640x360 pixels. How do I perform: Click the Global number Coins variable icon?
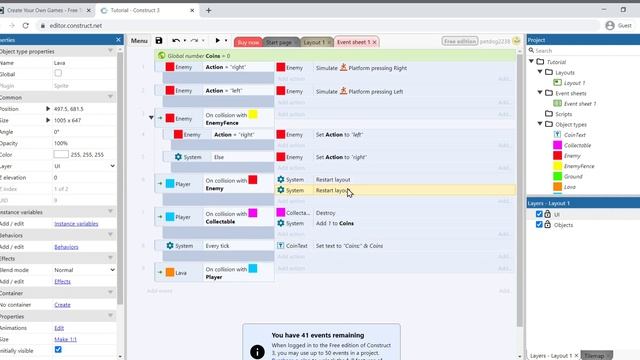click(x=162, y=56)
